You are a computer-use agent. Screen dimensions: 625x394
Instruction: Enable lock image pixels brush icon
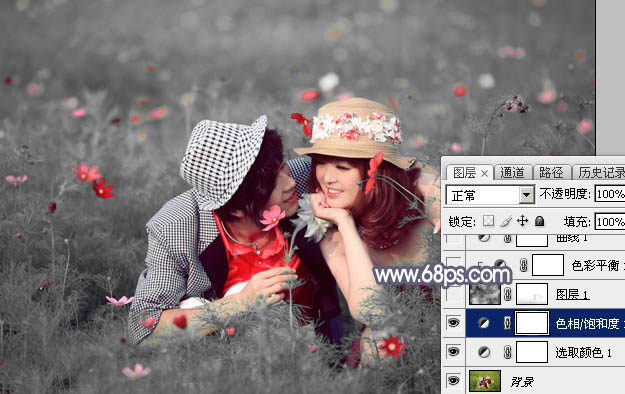coord(505,221)
